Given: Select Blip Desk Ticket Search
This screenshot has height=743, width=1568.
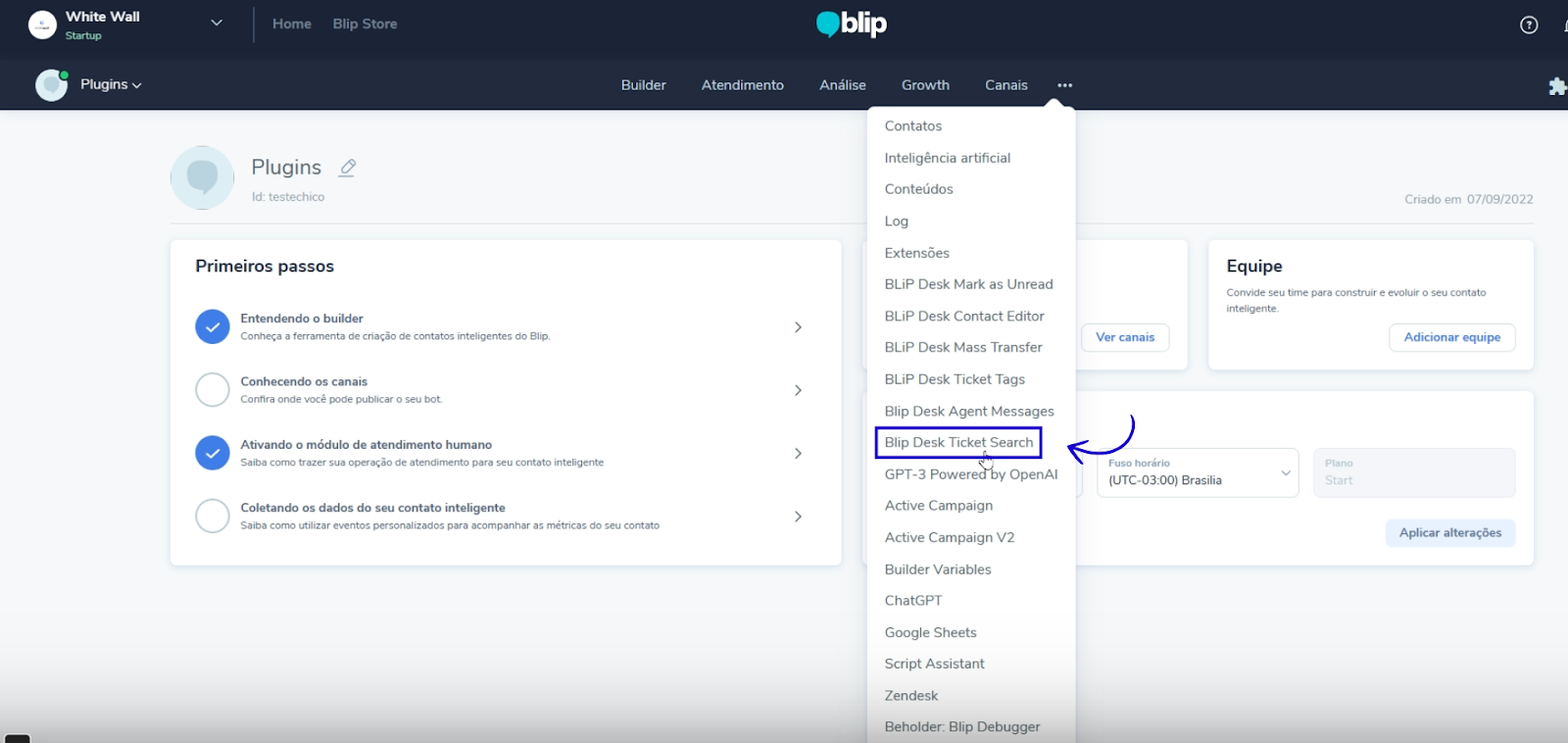Looking at the screenshot, I should [958, 442].
